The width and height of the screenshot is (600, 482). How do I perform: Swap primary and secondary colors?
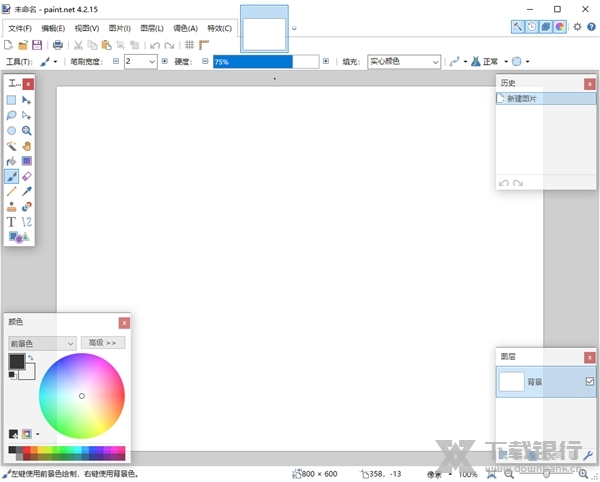point(31,358)
